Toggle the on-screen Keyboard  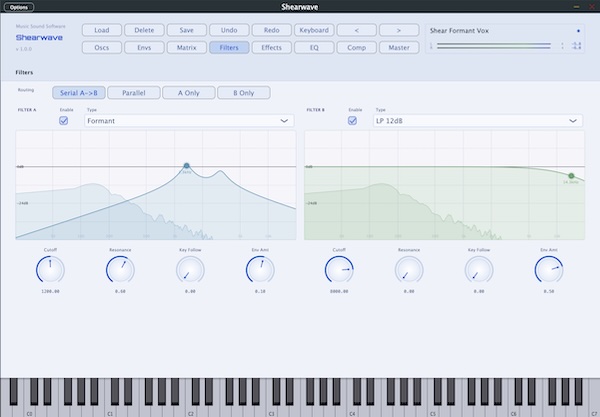point(314,30)
